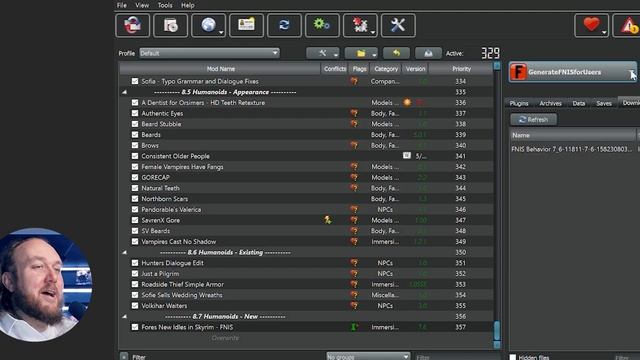Sort downloads by the Name column header
The image size is (640, 360).
(572, 135)
